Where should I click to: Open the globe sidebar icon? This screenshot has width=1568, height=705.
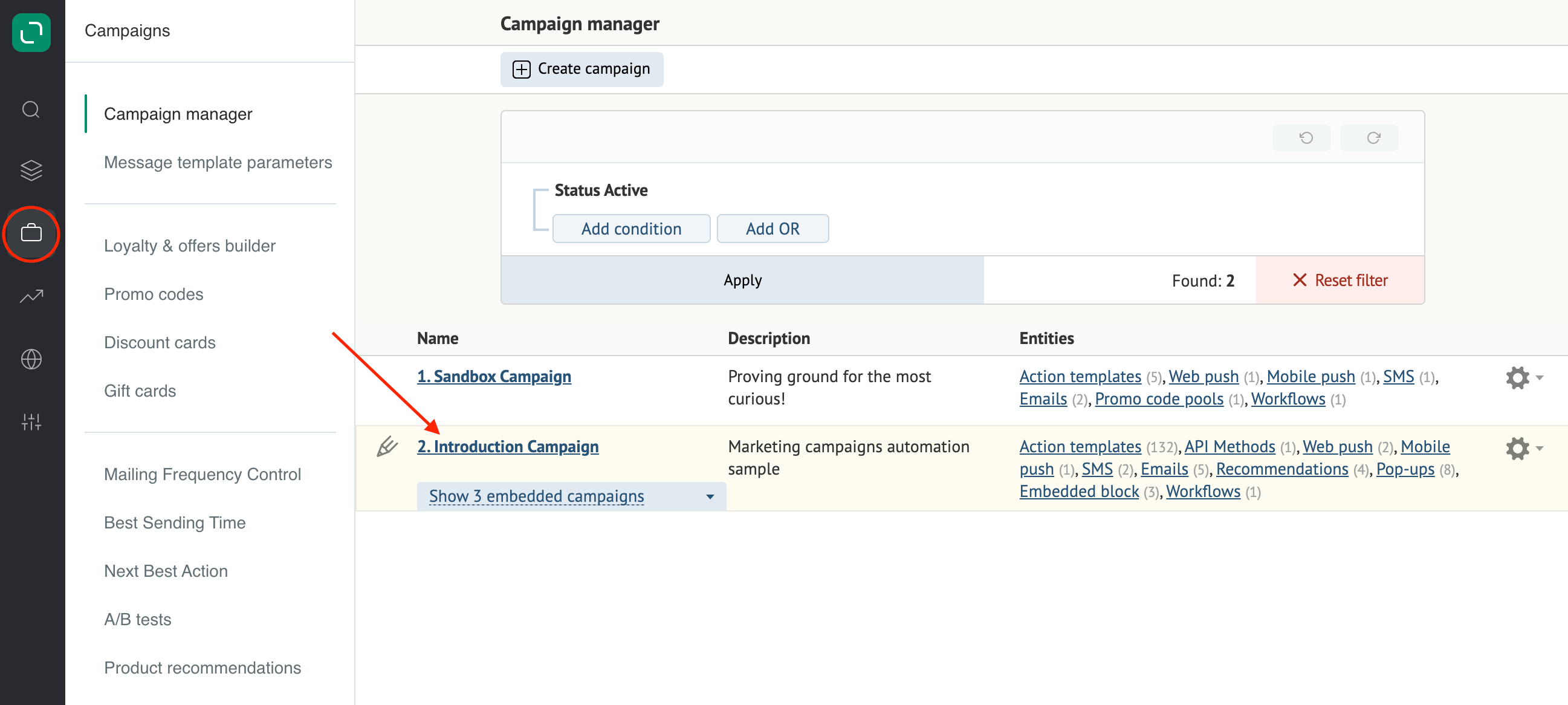click(31, 359)
